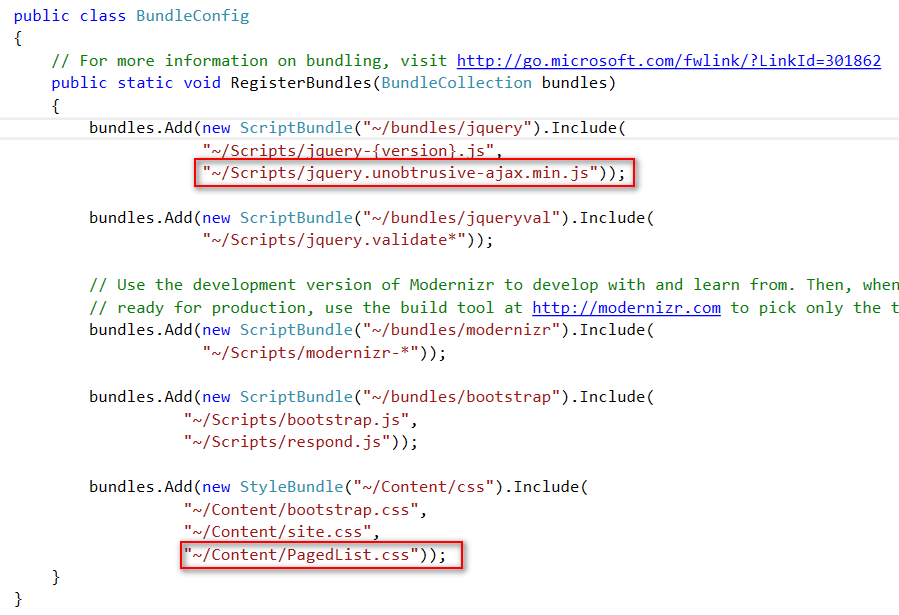Click ScriptBundle in the jqueryval line

pyautogui.click(x=296, y=218)
